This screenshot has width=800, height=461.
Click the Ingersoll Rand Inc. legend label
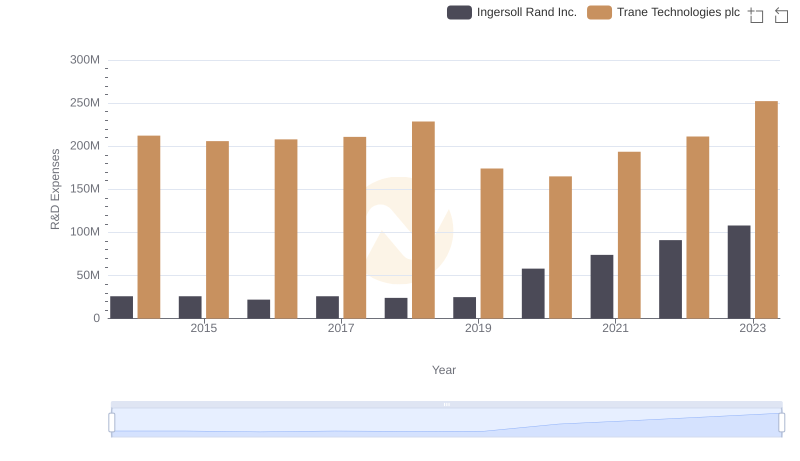coord(527,12)
